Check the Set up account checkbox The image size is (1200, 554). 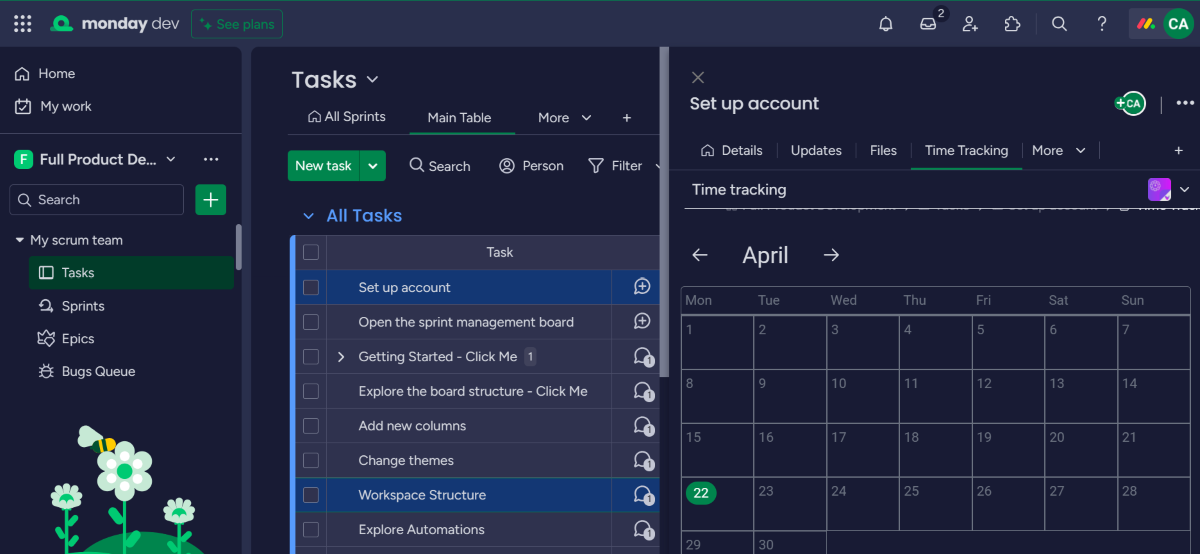pos(311,287)
